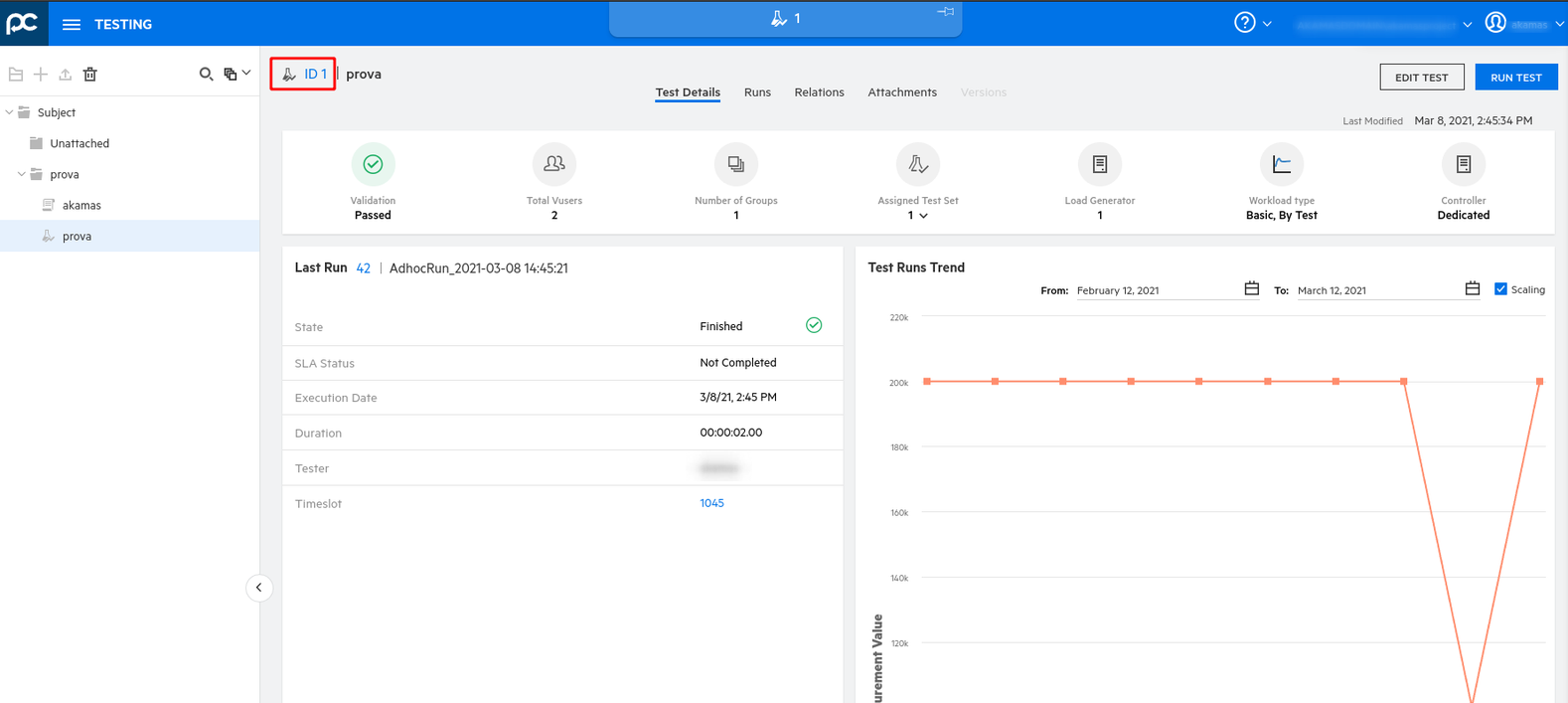Select the akamas item in tree
Viewport: 1568px width, 703px height.
point(81,205)
